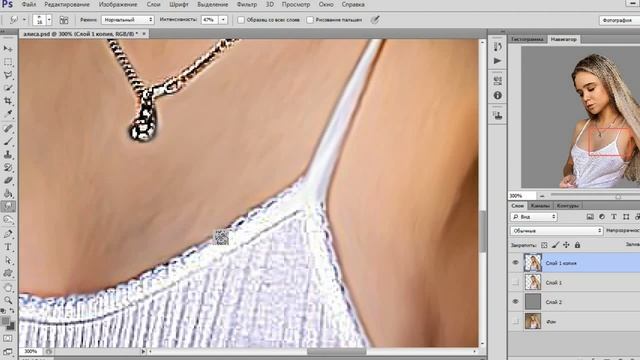This screenshot has height=360, width=640.
Task: Filter layers by shape type icon
Action: click(626, 217)
